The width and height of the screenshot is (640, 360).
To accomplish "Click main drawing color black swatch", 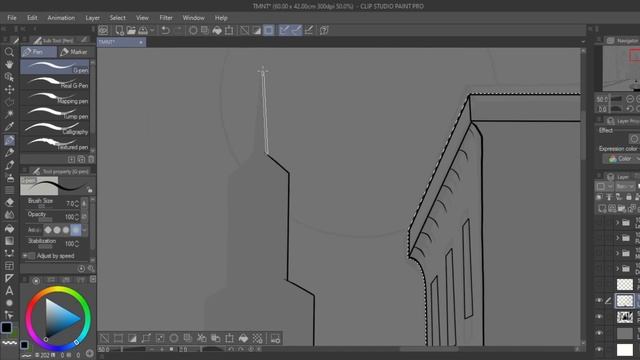I will point(6,327).
